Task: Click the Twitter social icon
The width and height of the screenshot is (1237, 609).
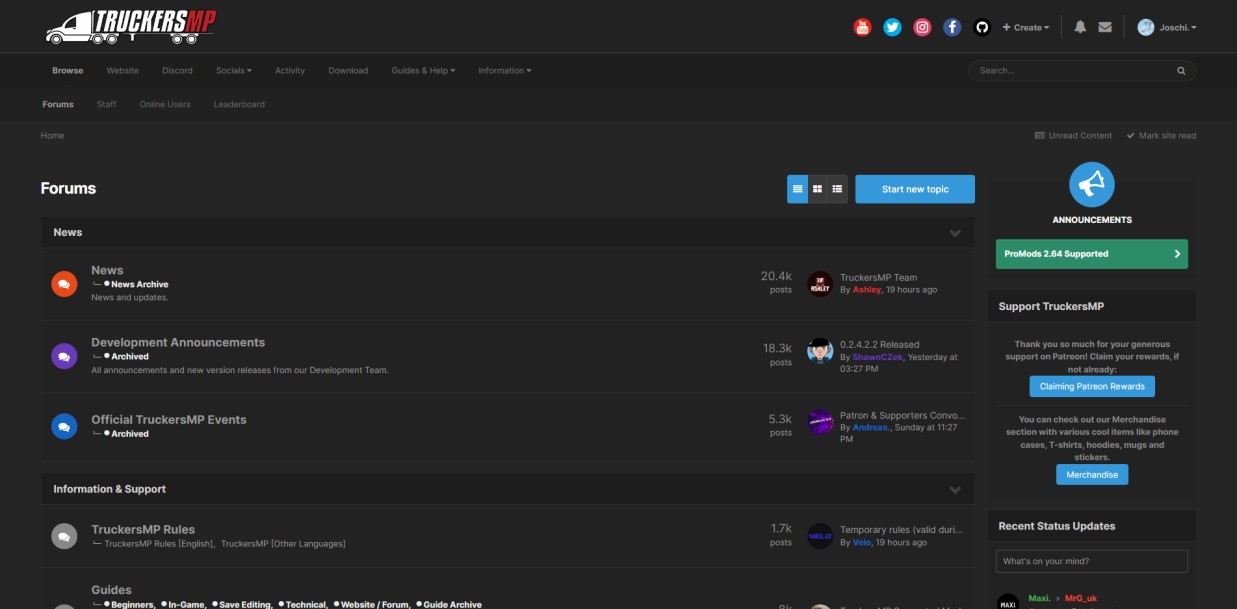Action: tap(892, 27)
